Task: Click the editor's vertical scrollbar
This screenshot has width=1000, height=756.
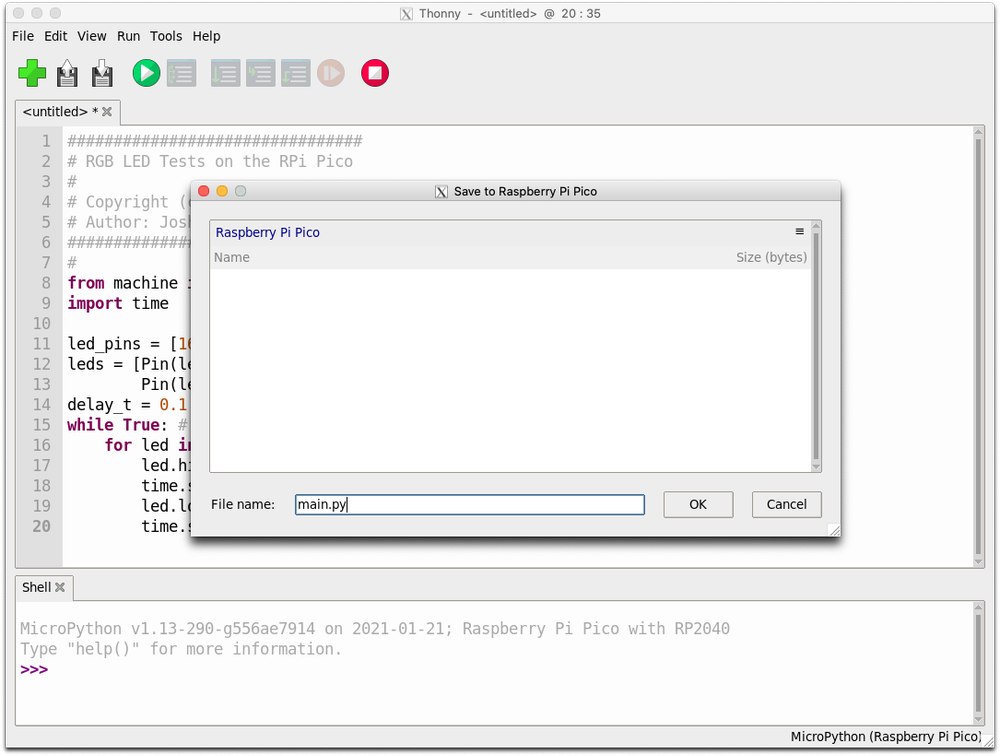Action: (978, 347)
